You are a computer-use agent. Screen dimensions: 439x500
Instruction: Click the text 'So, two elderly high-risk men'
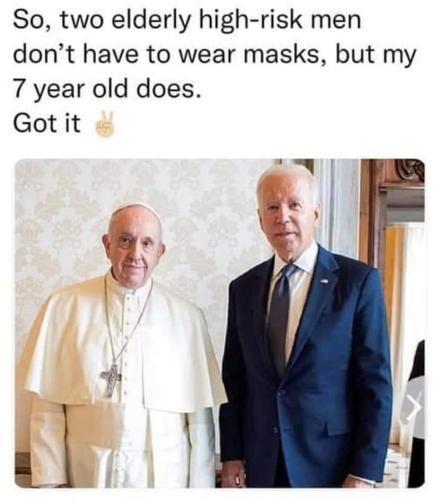click(x=187, y=20)
